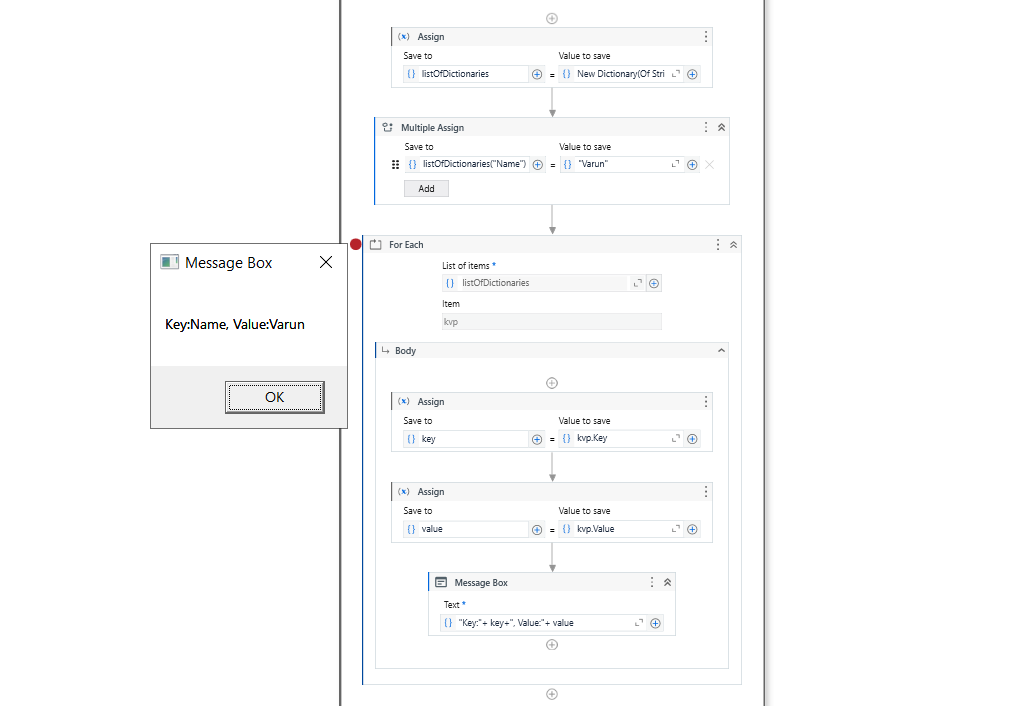Expand editor for Message Box Text
This screenshot has width=1036, height=706.
pos(639,623)
